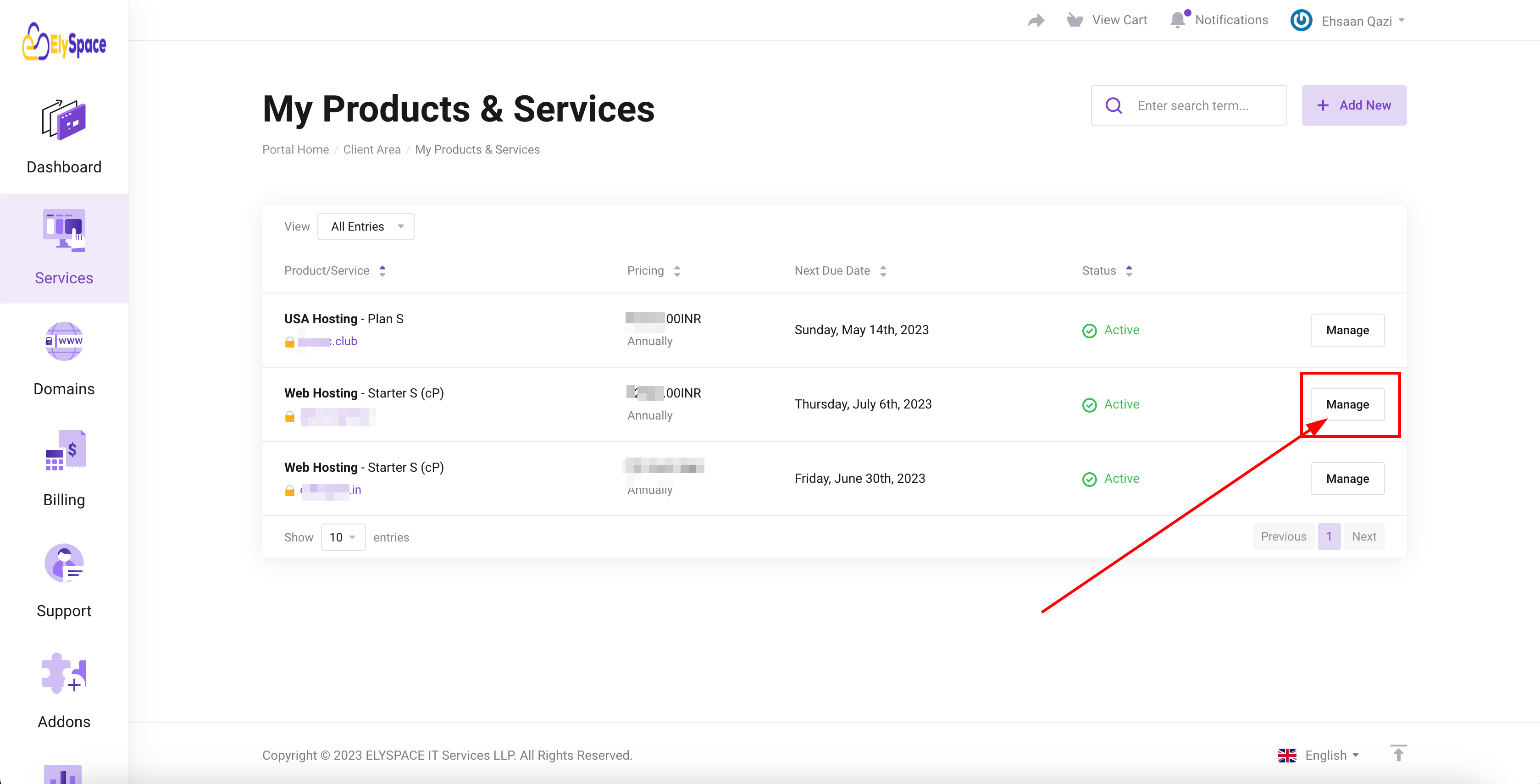
Task: Click Sunday, May 14th, 2023 due date
Action: (x=861, y=330)
